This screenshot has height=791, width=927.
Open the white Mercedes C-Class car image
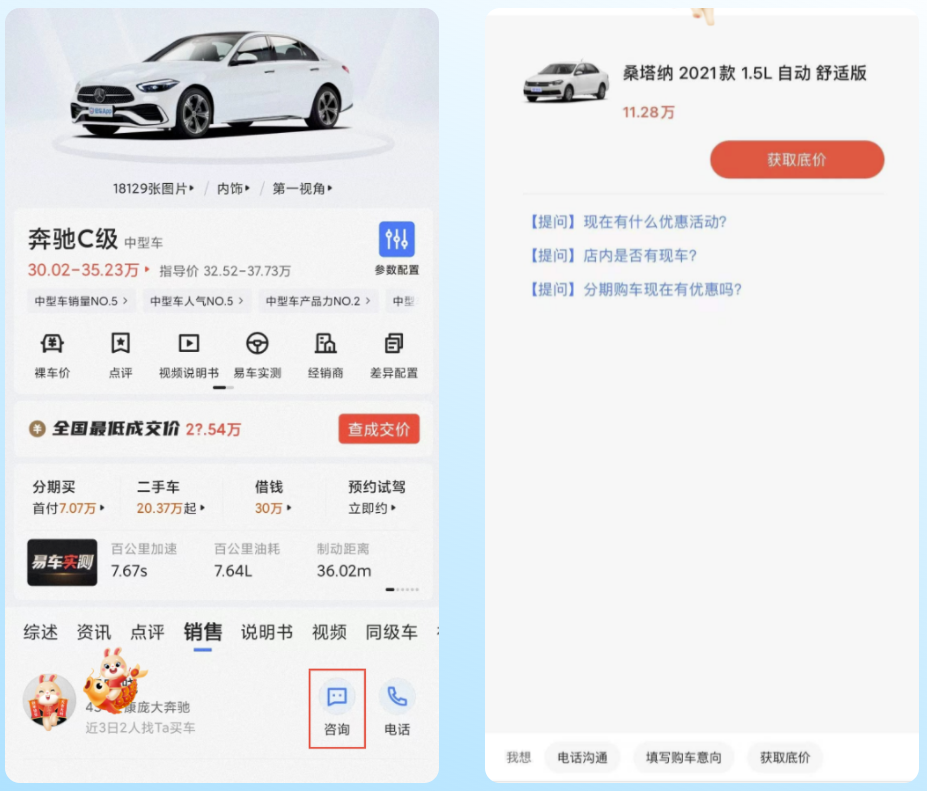click(211, 83)
